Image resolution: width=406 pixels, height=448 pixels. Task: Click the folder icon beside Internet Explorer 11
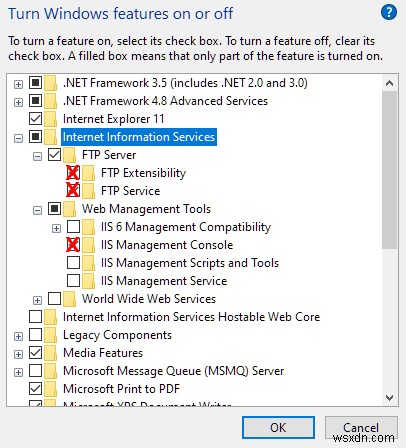(51, 119)
